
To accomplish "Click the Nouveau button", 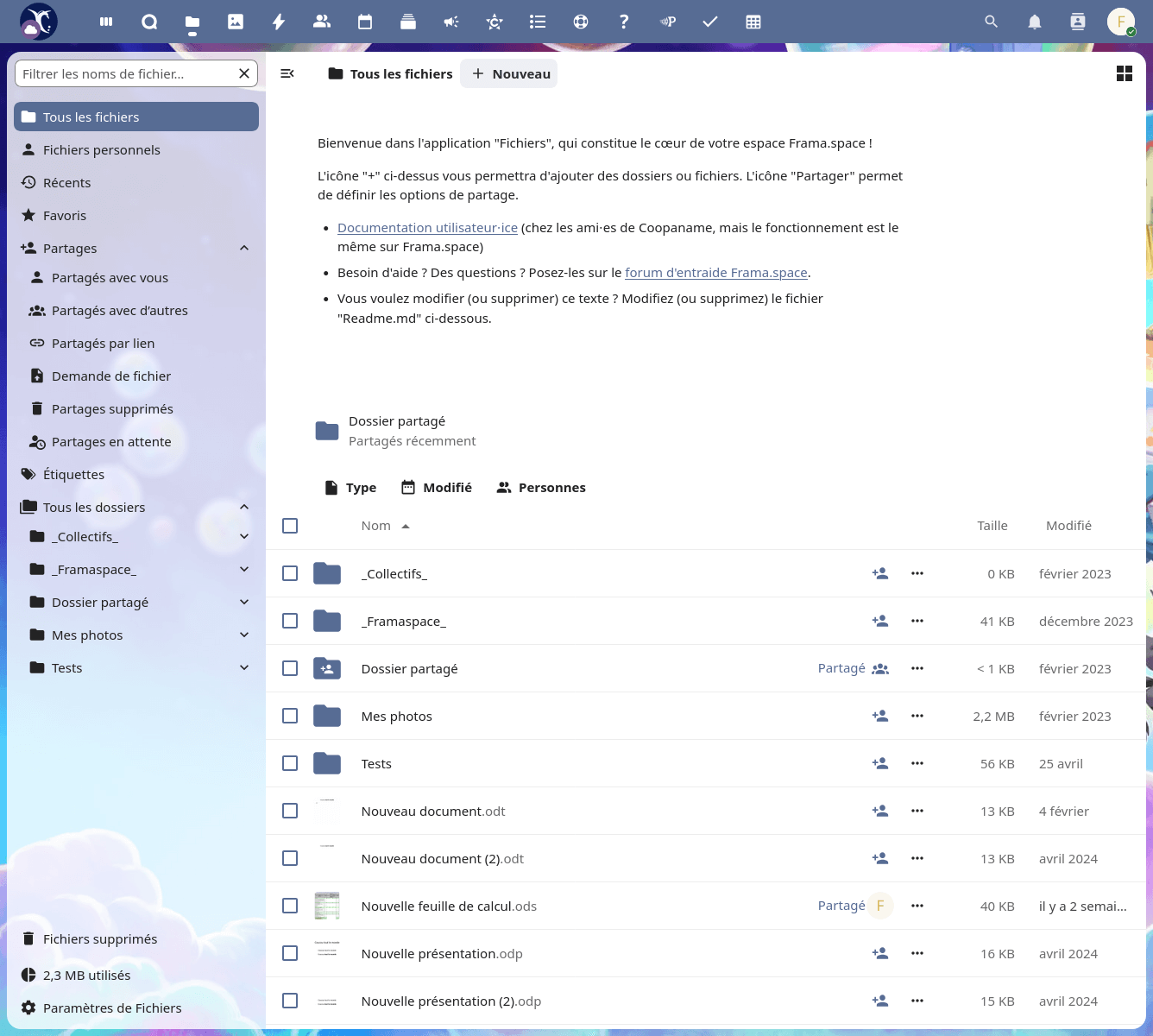I will [510, 74].
